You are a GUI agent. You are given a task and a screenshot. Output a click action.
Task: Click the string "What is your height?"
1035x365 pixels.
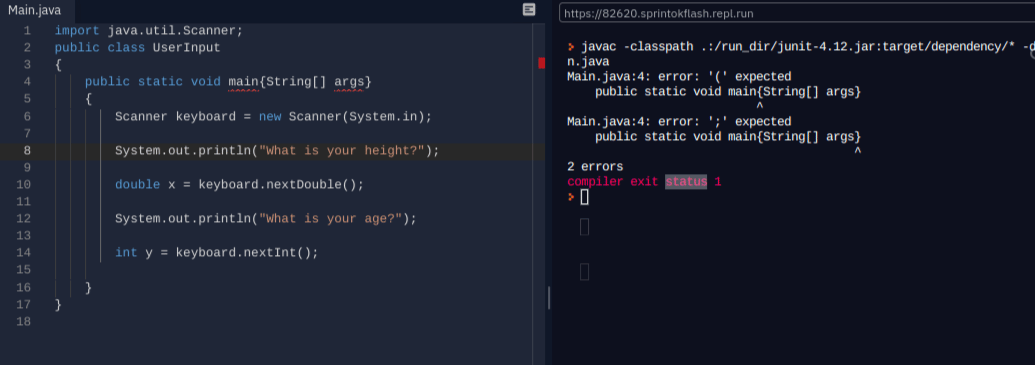tap(342, 150)
